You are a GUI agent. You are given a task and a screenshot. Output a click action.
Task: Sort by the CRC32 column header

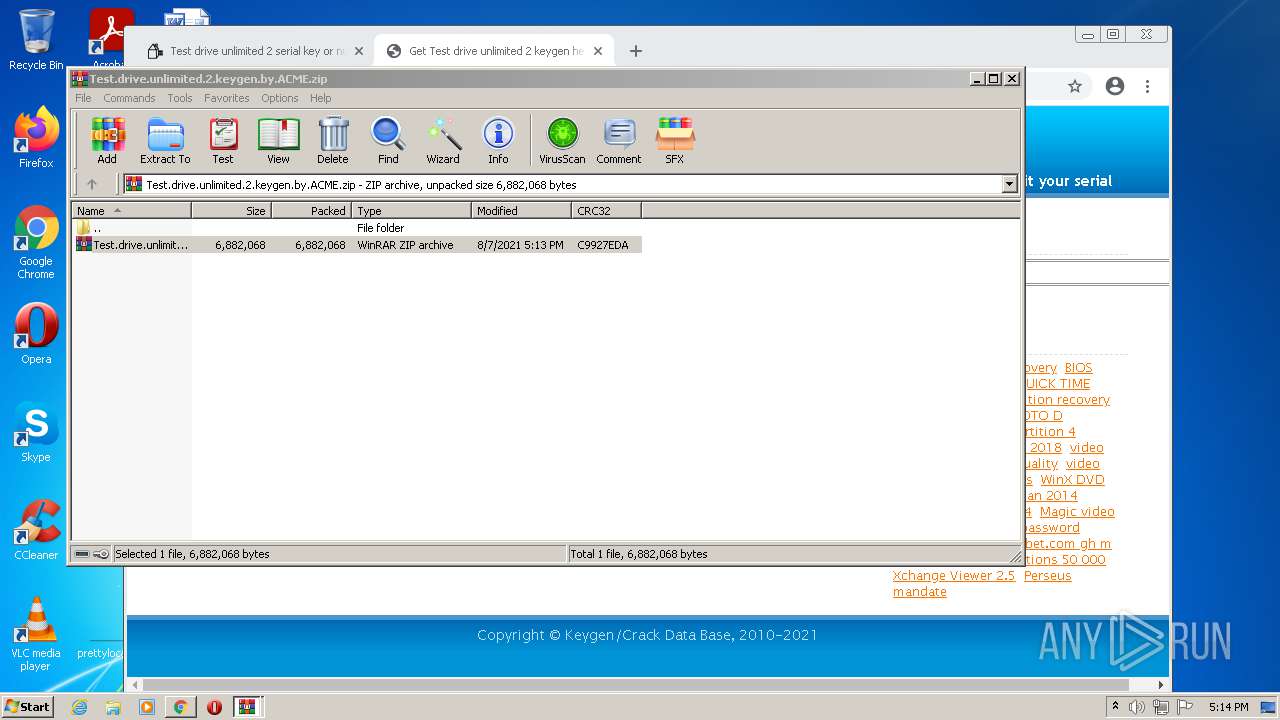tap(606, 211)
